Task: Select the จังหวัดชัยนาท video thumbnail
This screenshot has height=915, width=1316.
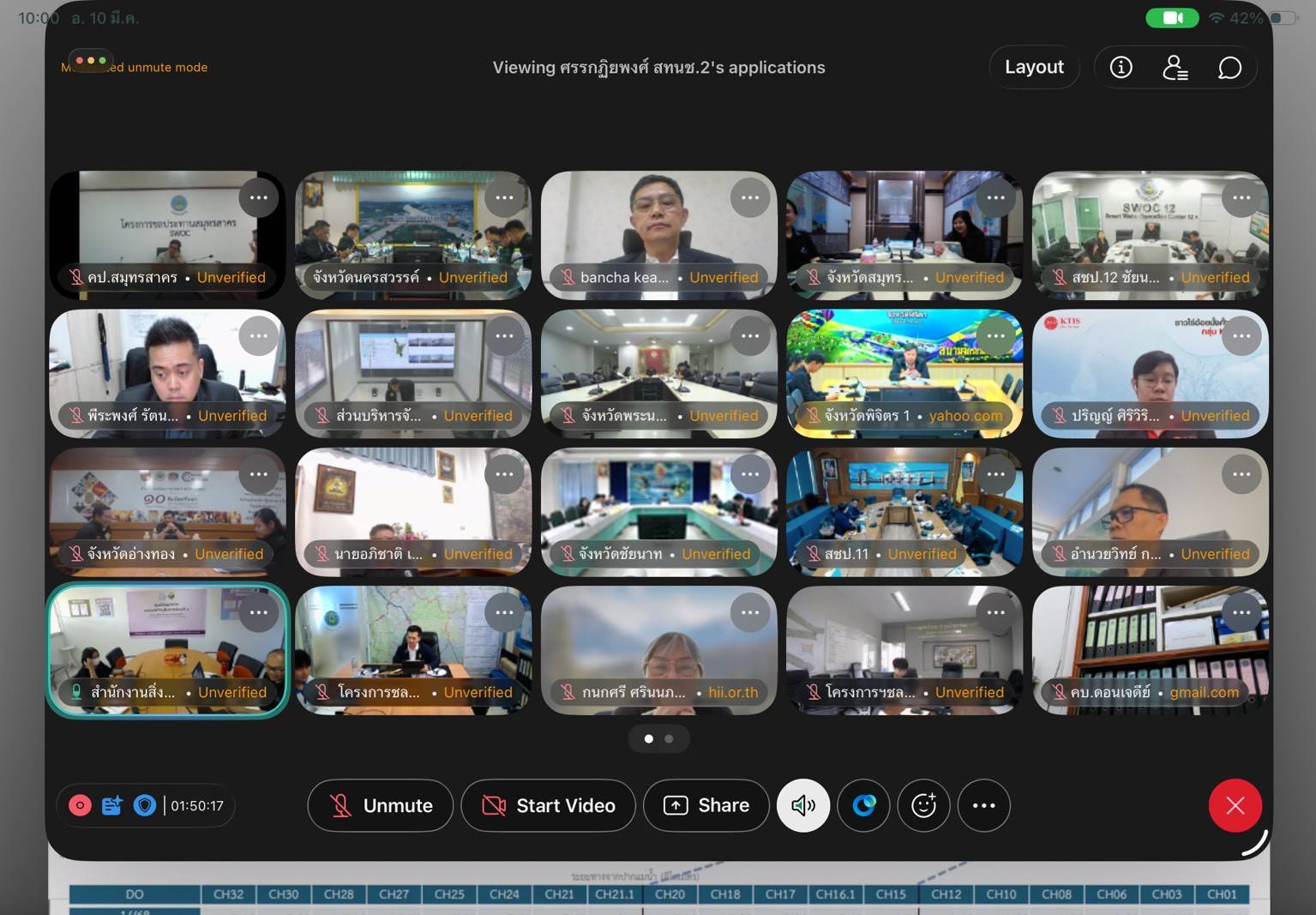Action: tap(658, 506)
